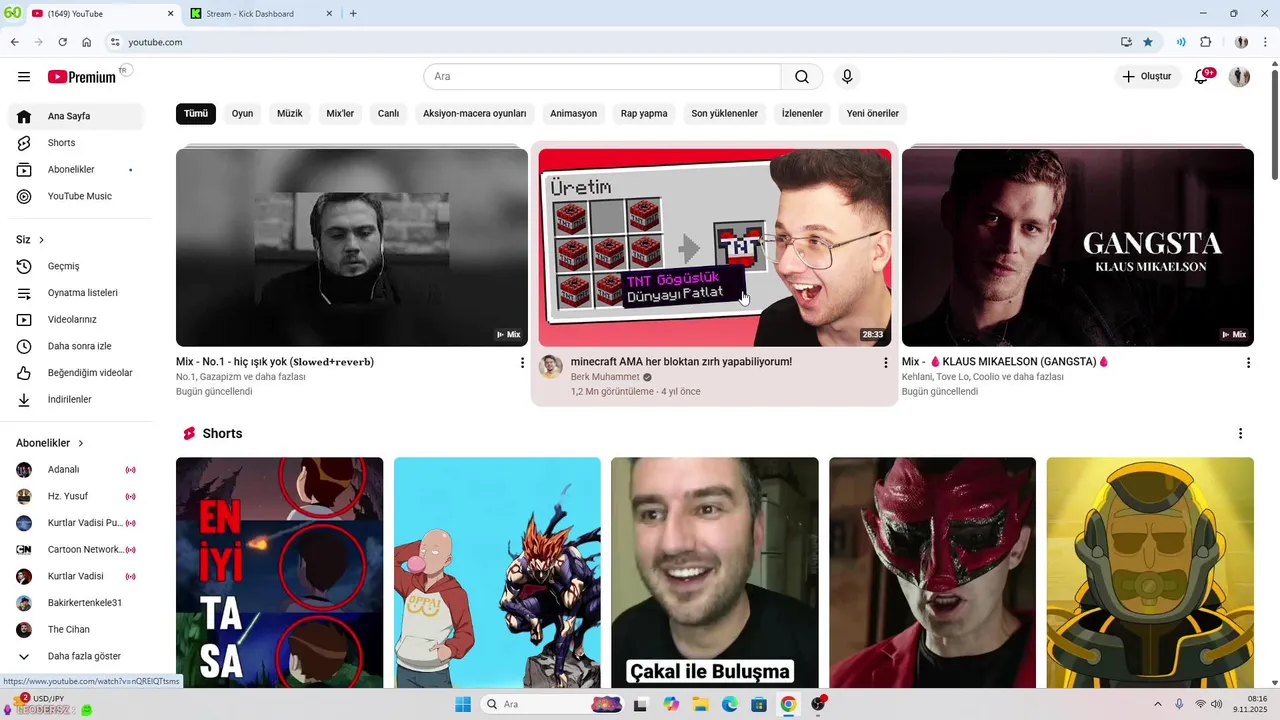Open the browser extensions puzzle icon

pos(1205,42)
